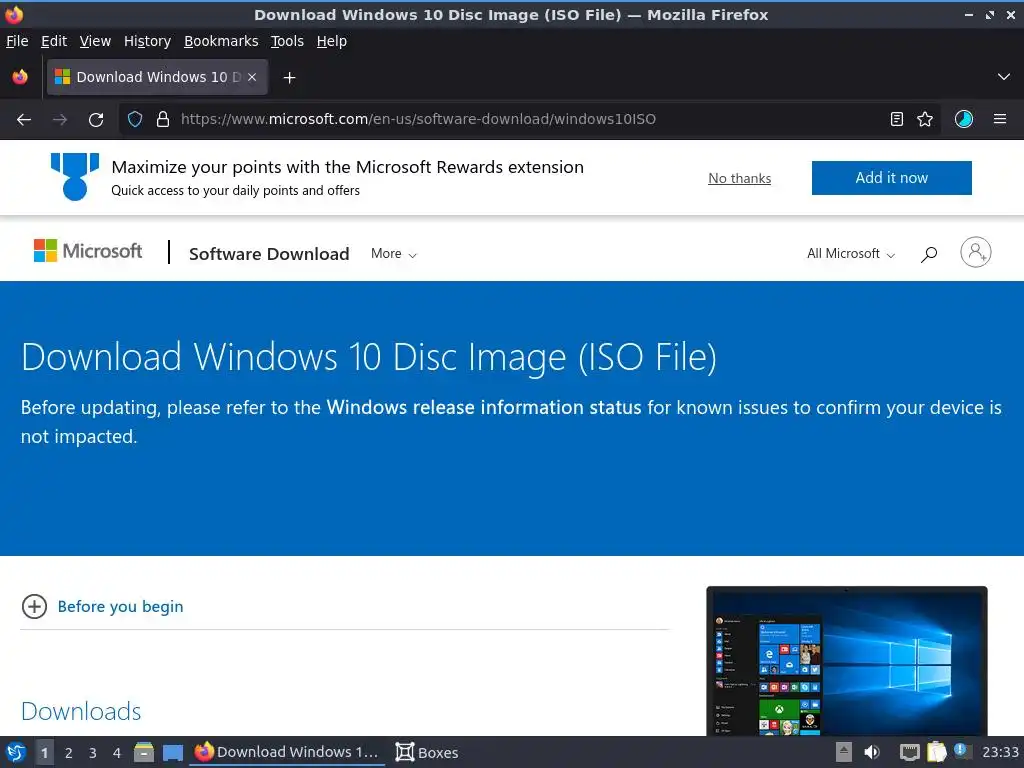The height and width of the screenshot is (768, 1024).
Task: Open the tracking protection shield icon
Action: coord(135,119)
